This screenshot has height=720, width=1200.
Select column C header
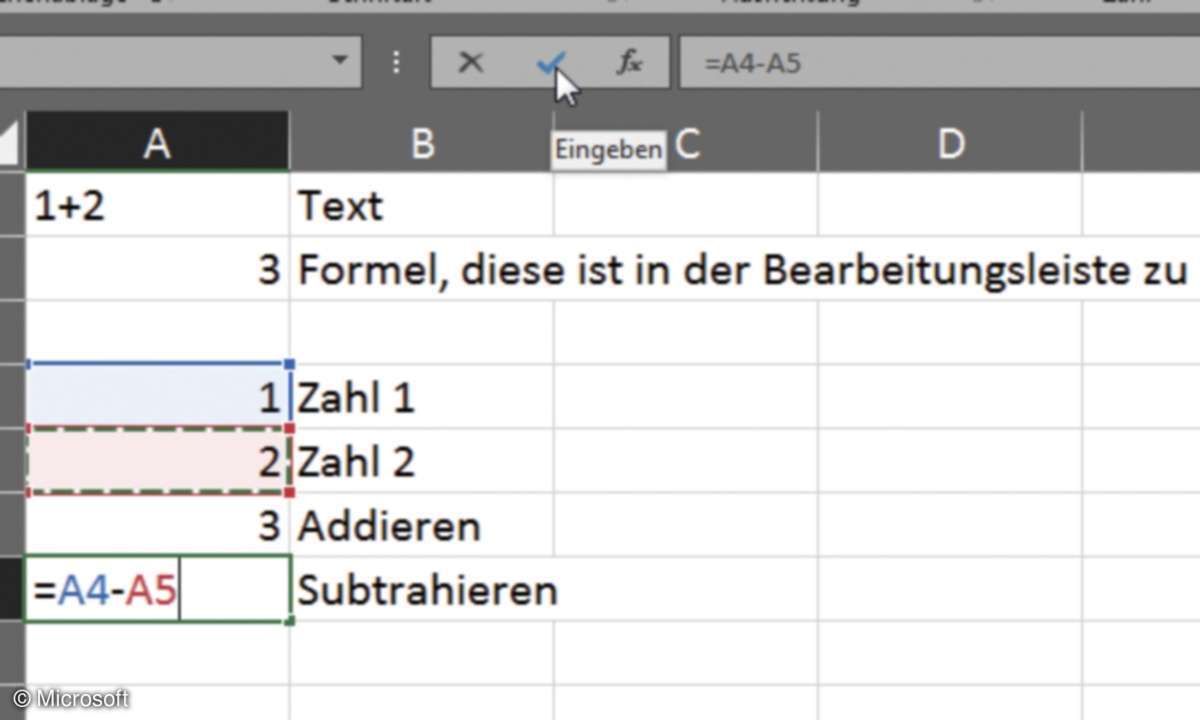[x=685, y=144]
